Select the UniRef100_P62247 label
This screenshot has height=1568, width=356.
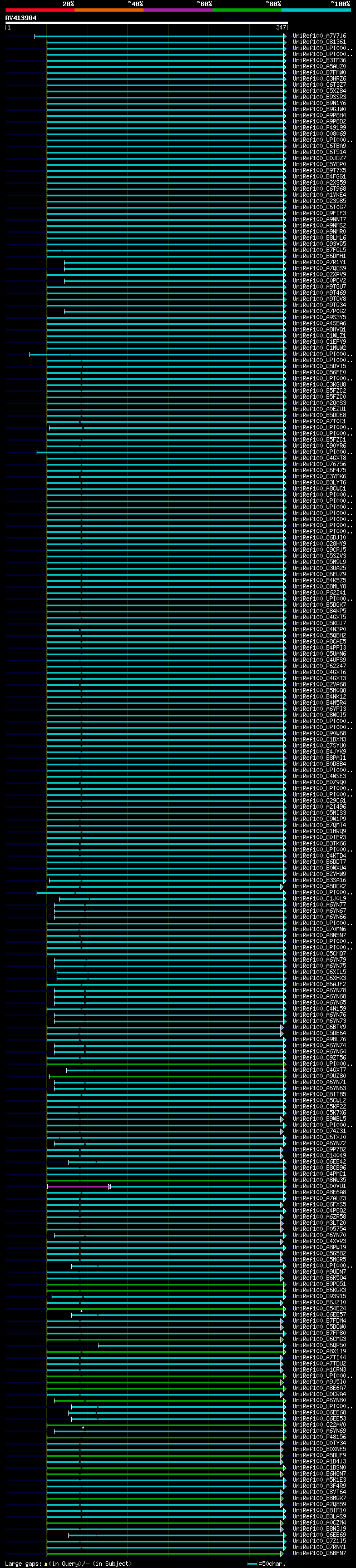(319, 666)
